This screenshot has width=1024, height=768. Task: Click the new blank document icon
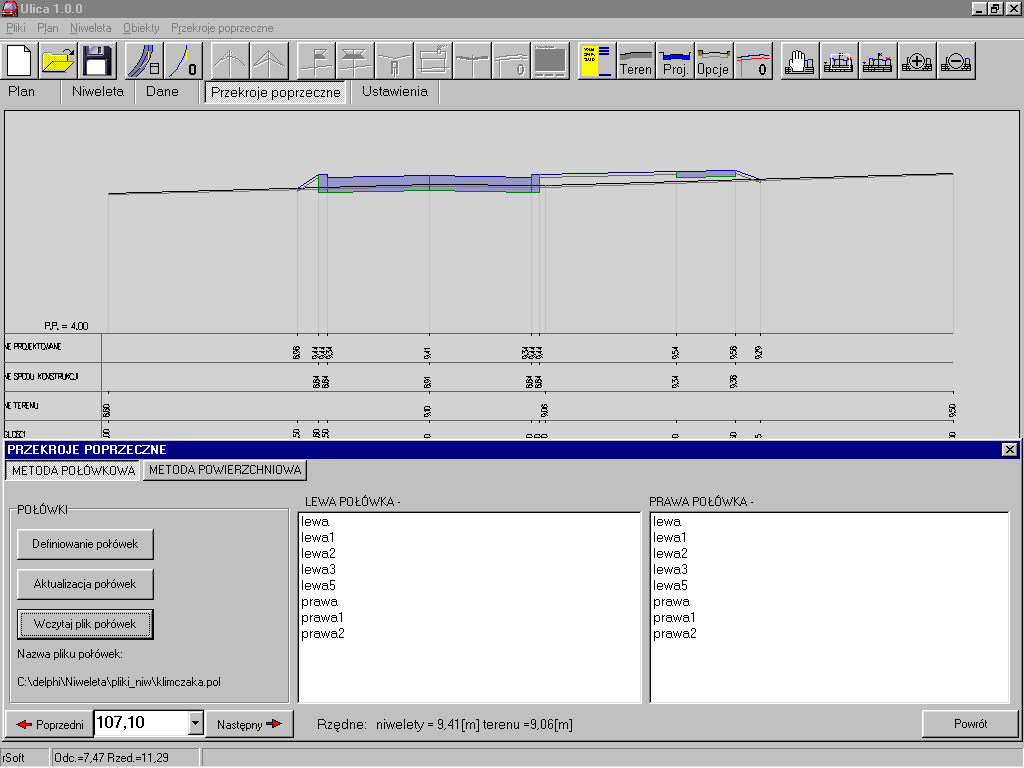[20, 61]
